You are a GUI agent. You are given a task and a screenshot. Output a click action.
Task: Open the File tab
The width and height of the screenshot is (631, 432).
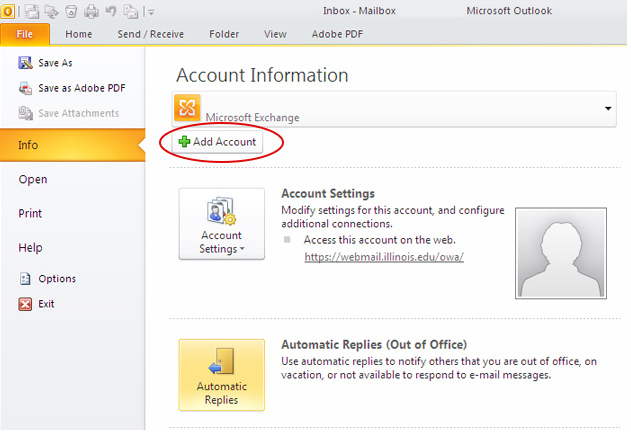point(25,34)
